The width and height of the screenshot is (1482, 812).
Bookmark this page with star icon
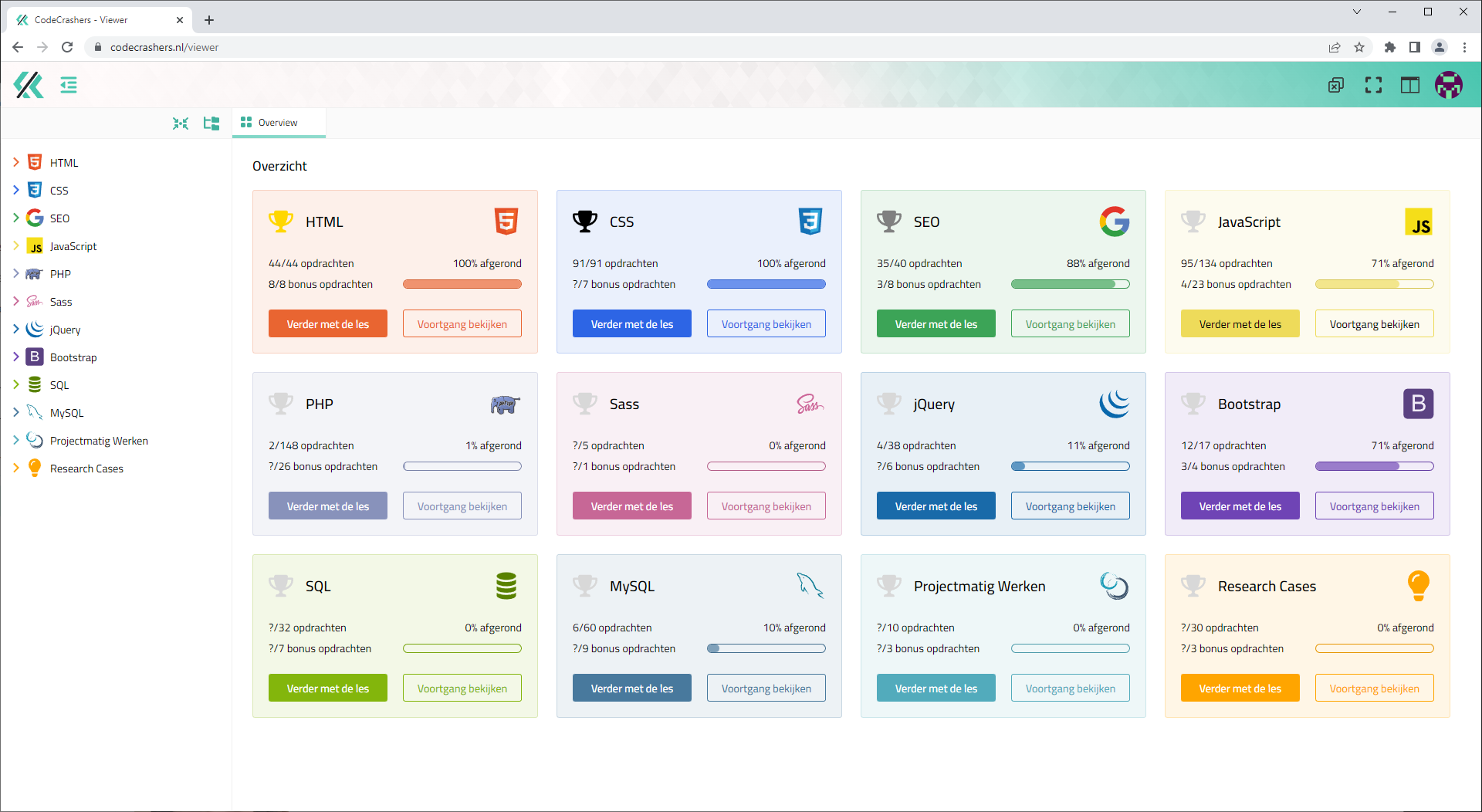[1359, 47]
